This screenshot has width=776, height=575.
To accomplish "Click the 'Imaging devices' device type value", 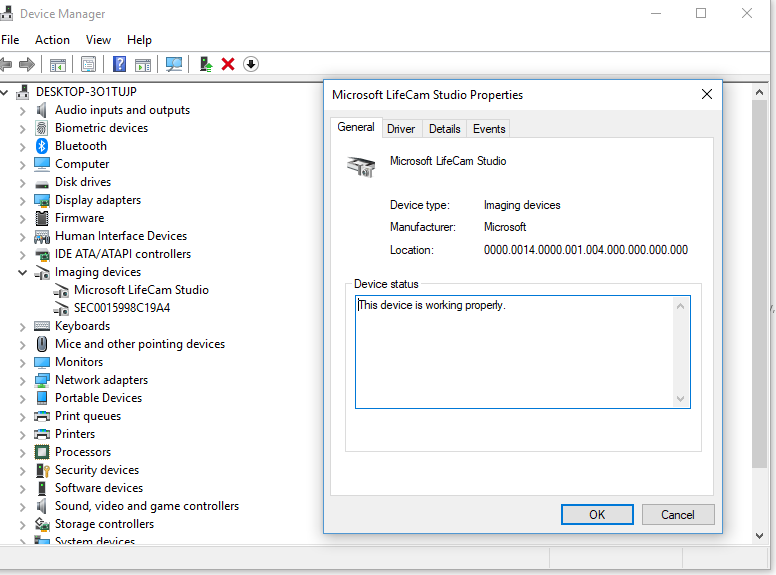I will coord(522,205).
